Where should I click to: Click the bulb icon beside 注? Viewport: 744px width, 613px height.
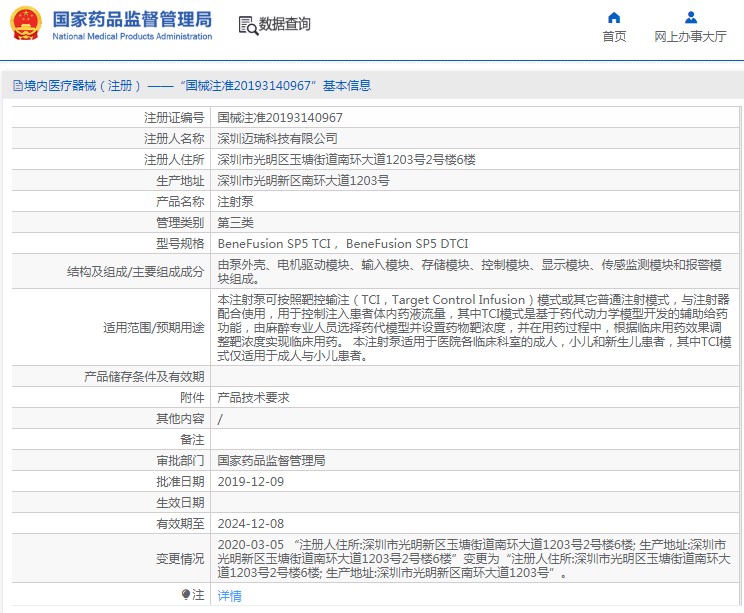pyautogui.click(x=186, y=594)
